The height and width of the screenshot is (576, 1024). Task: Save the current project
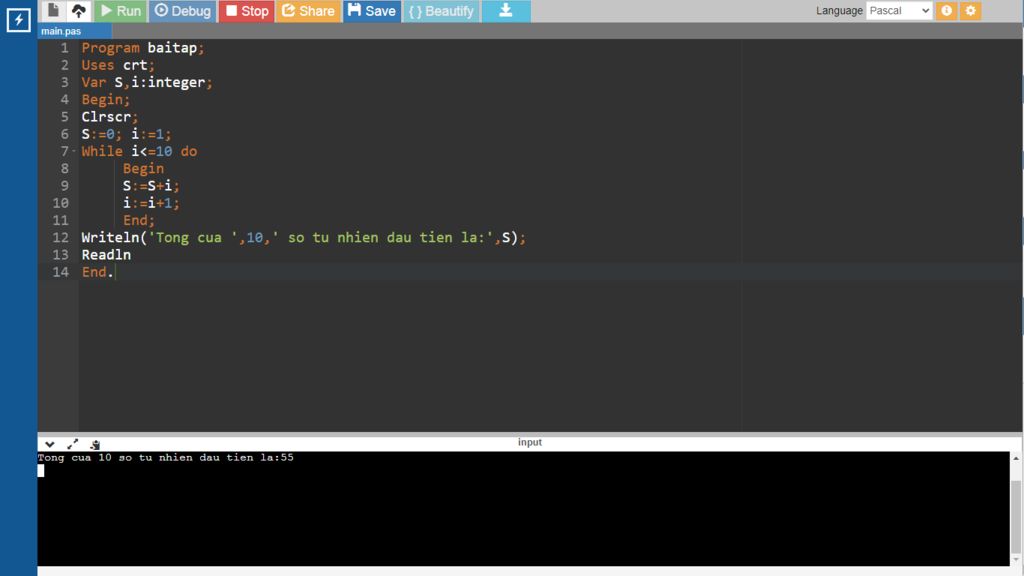372,11
